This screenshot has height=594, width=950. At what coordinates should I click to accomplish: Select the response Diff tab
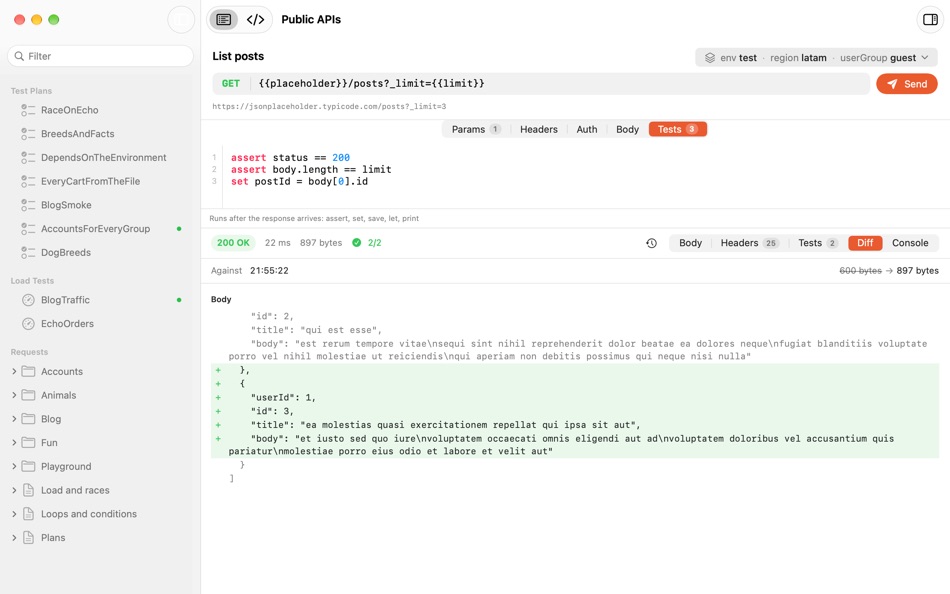[865, 243]
